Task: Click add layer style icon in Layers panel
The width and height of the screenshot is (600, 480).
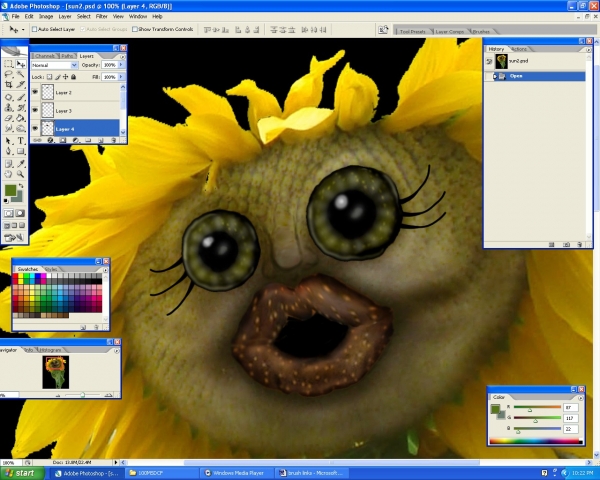Action: click(x=50, y=140)
